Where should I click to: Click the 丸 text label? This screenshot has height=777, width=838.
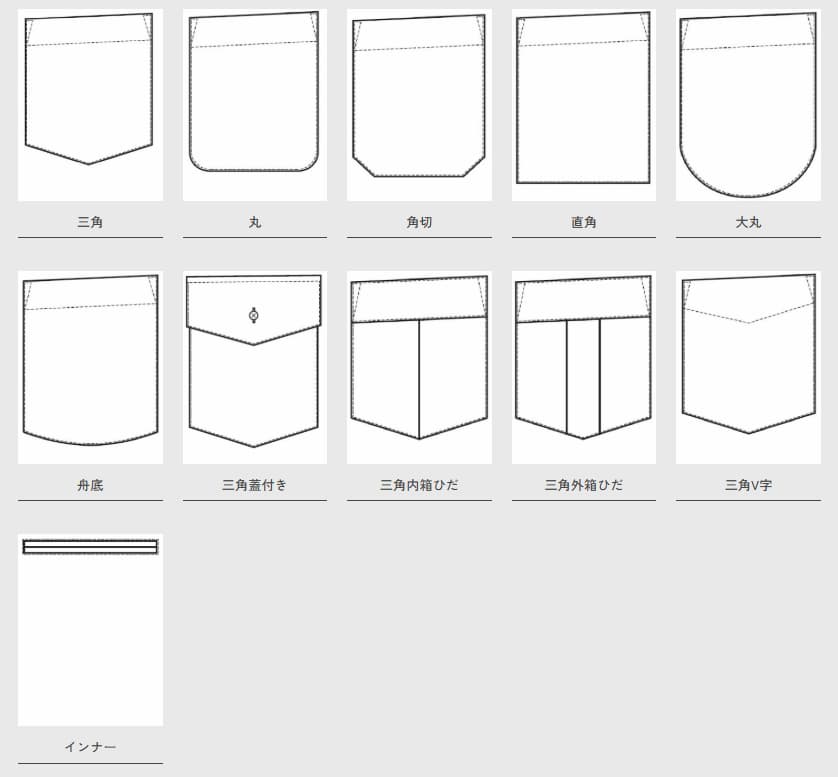[x=254, y=222]
